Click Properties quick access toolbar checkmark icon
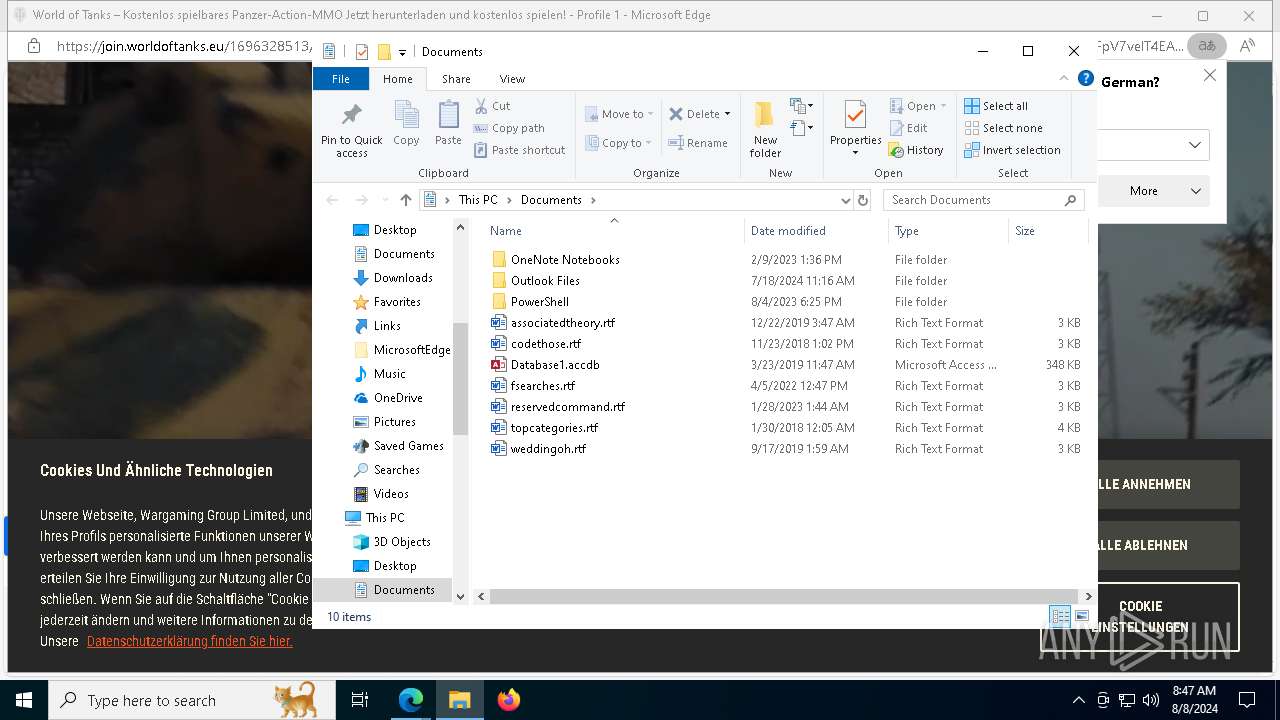 [x=362, y=52]
